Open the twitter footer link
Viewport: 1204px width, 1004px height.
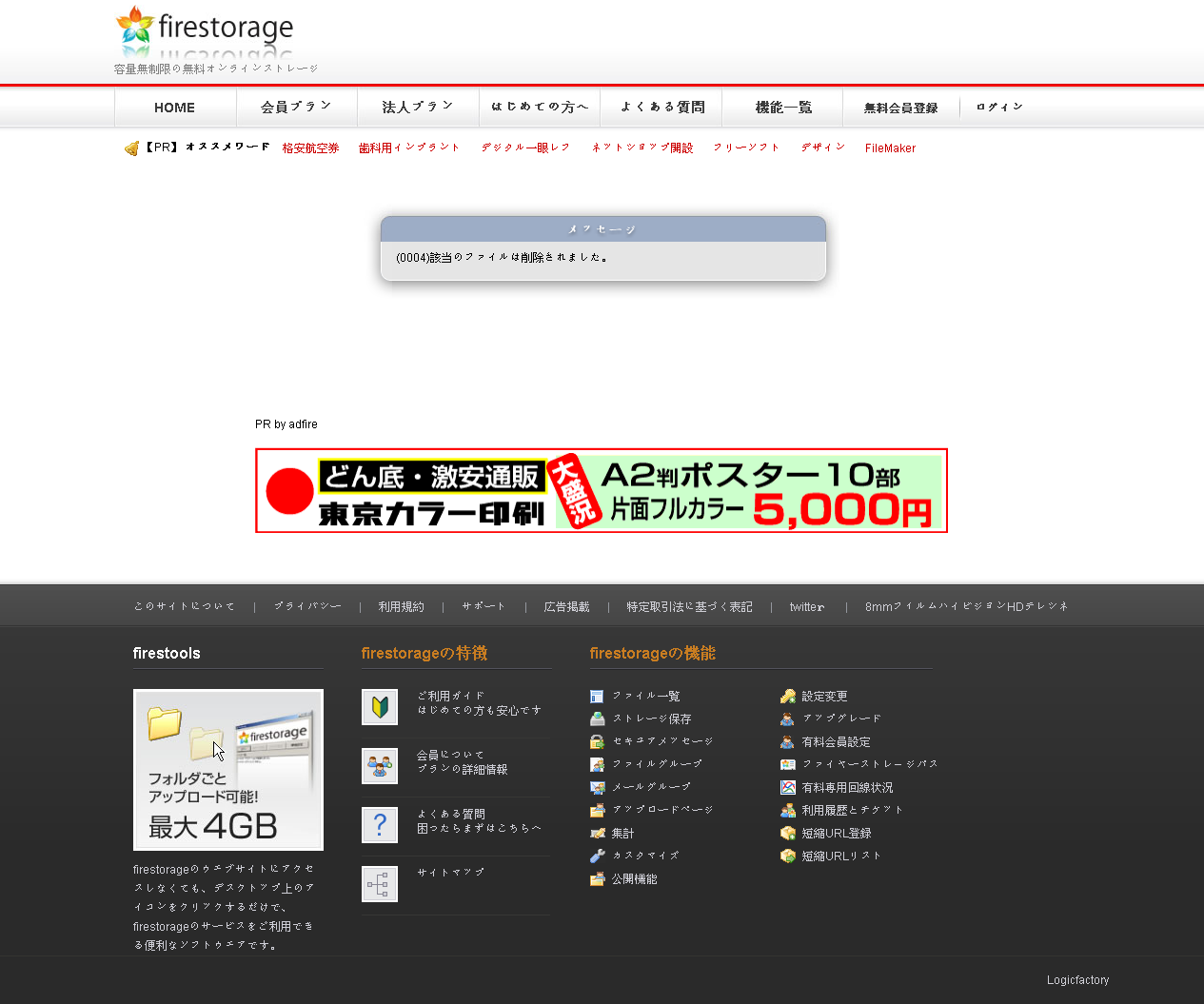(807, 607)
